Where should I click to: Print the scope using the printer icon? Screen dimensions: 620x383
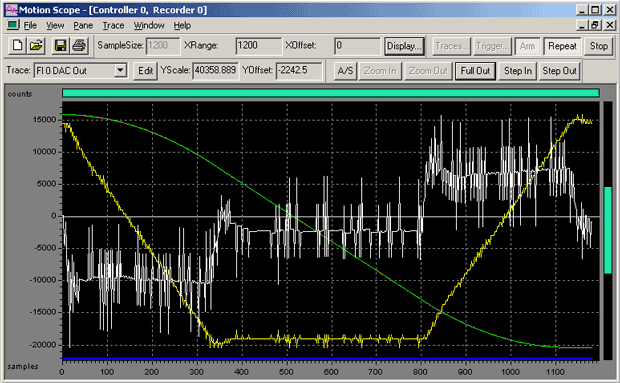click(79, 46)
